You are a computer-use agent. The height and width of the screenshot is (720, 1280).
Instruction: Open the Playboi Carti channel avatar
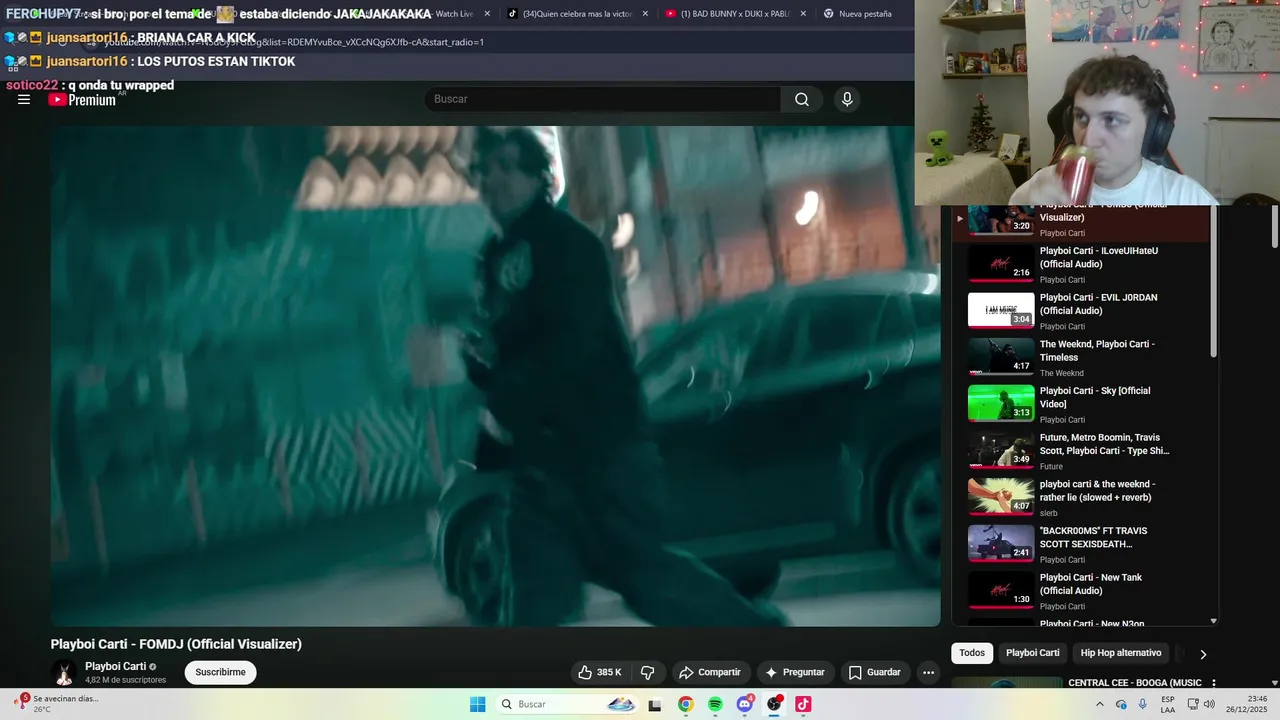point(64,673)
